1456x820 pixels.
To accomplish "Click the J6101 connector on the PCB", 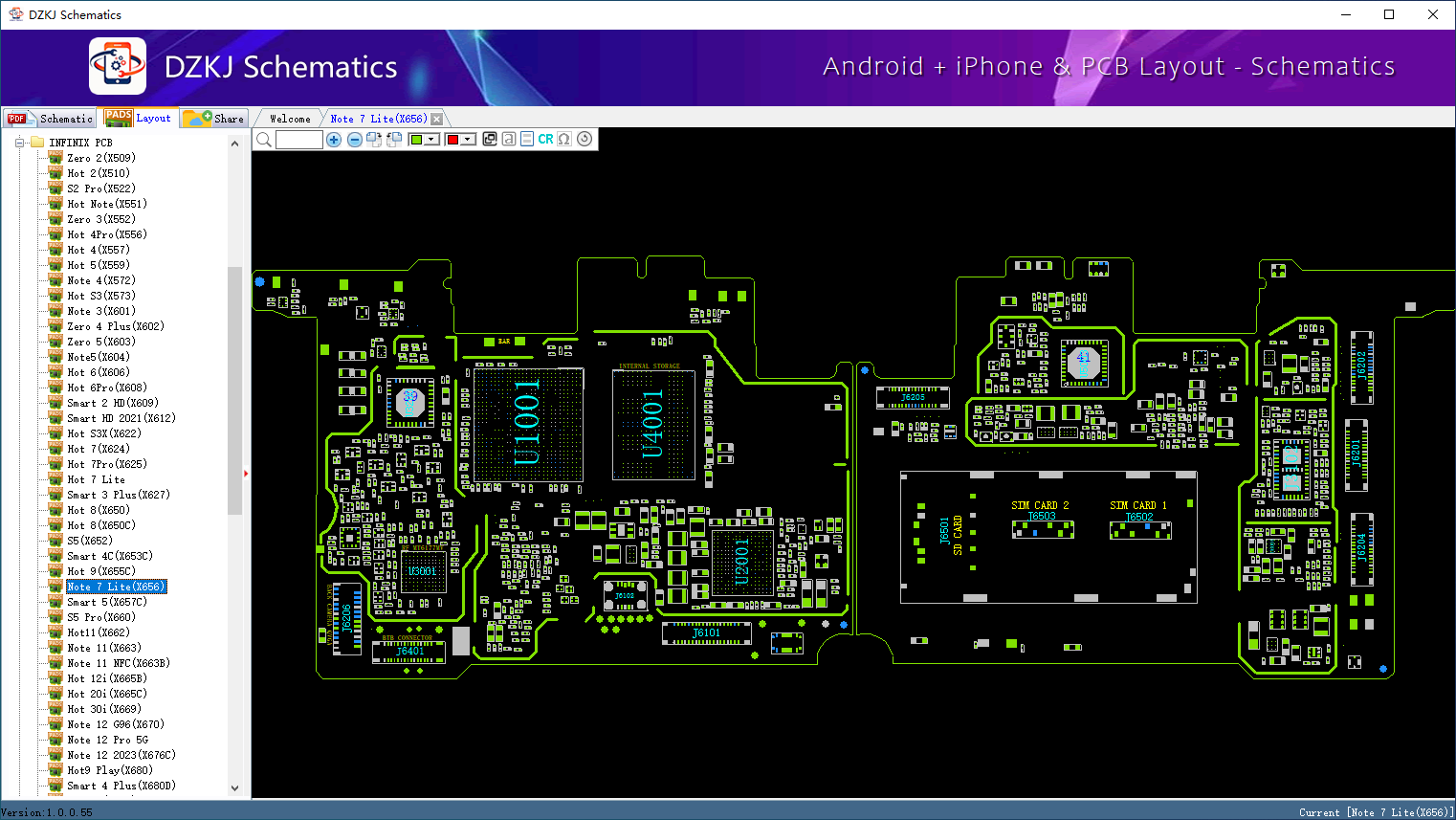I will click(x=707, y=632).
